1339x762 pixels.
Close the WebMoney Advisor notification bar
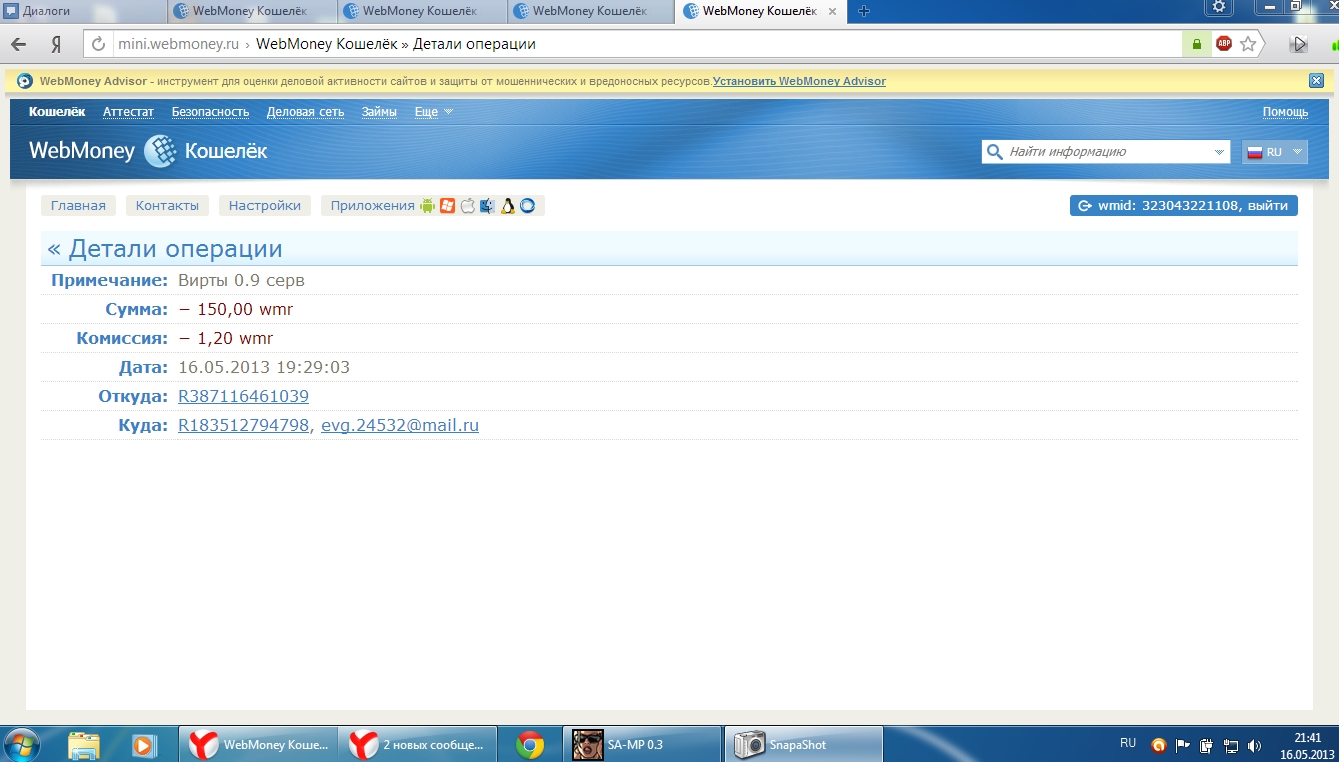click(x=1316, y=81)
